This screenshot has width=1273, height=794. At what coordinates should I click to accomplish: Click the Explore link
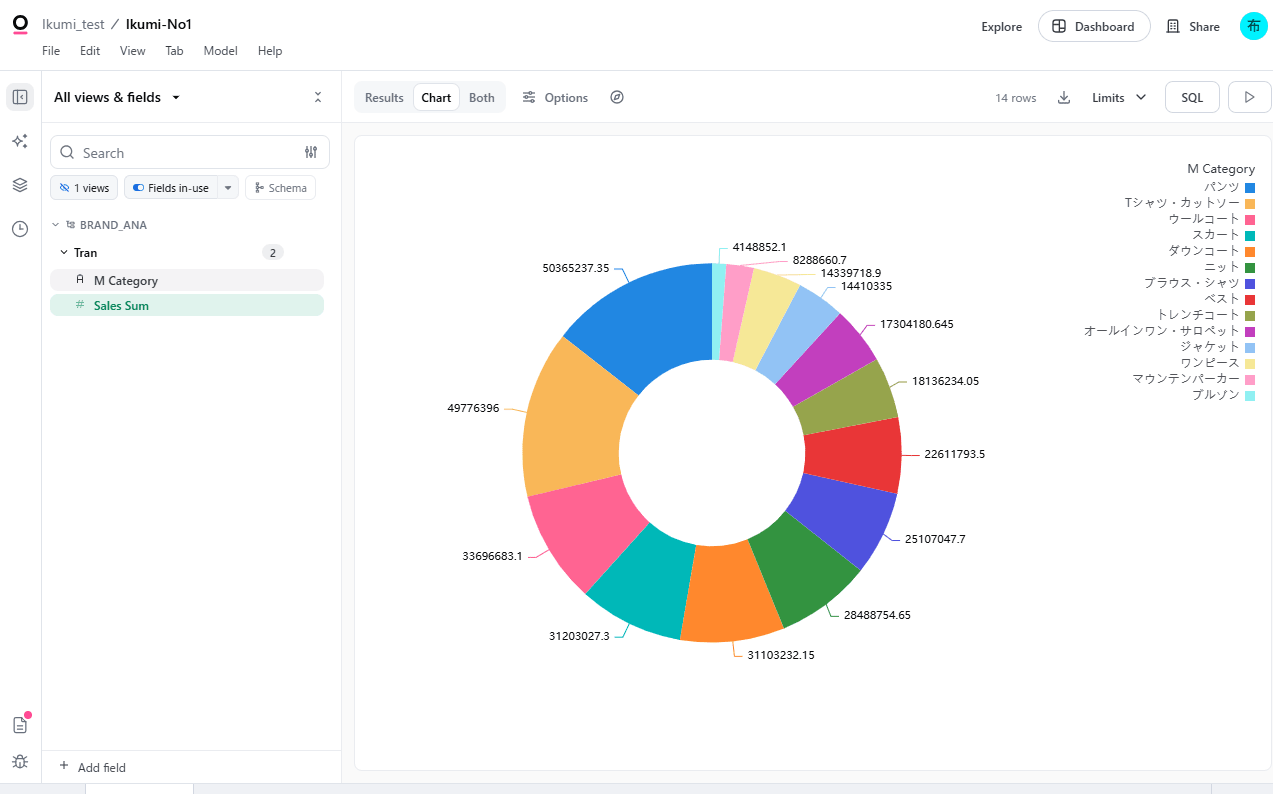(1001, 27)
